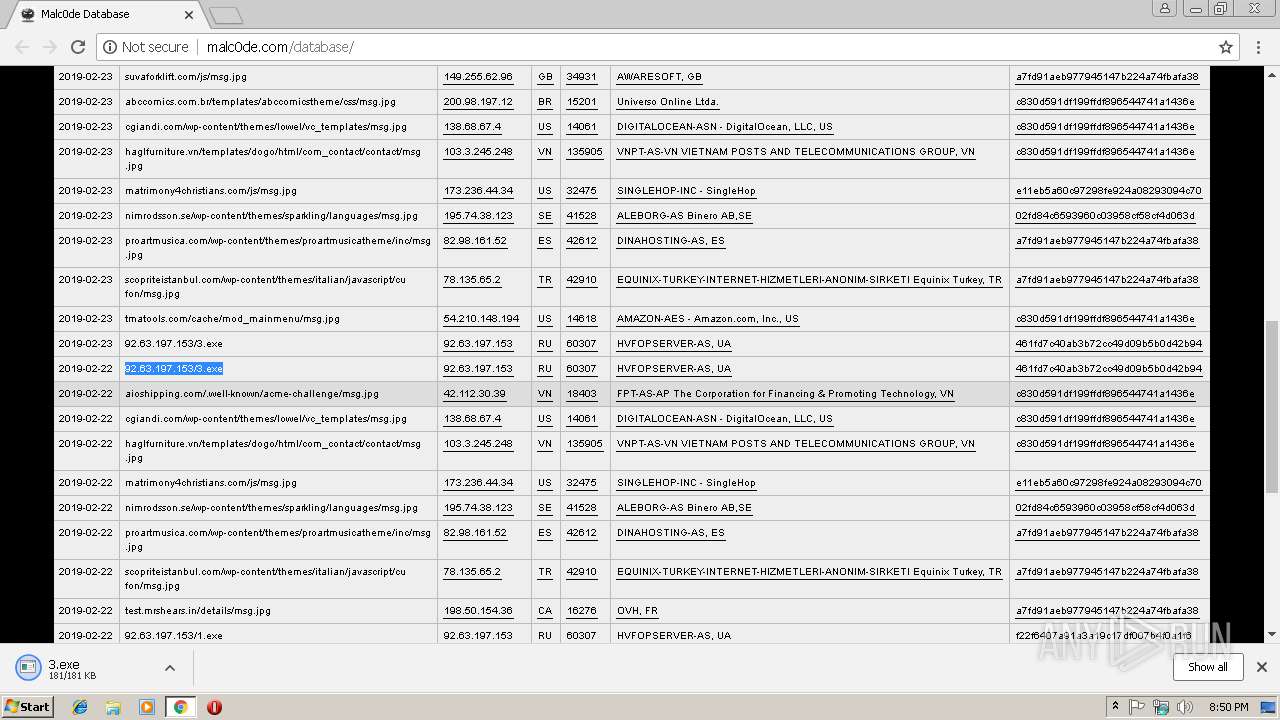Go forward using the browser forward arrow

[49, 47]
